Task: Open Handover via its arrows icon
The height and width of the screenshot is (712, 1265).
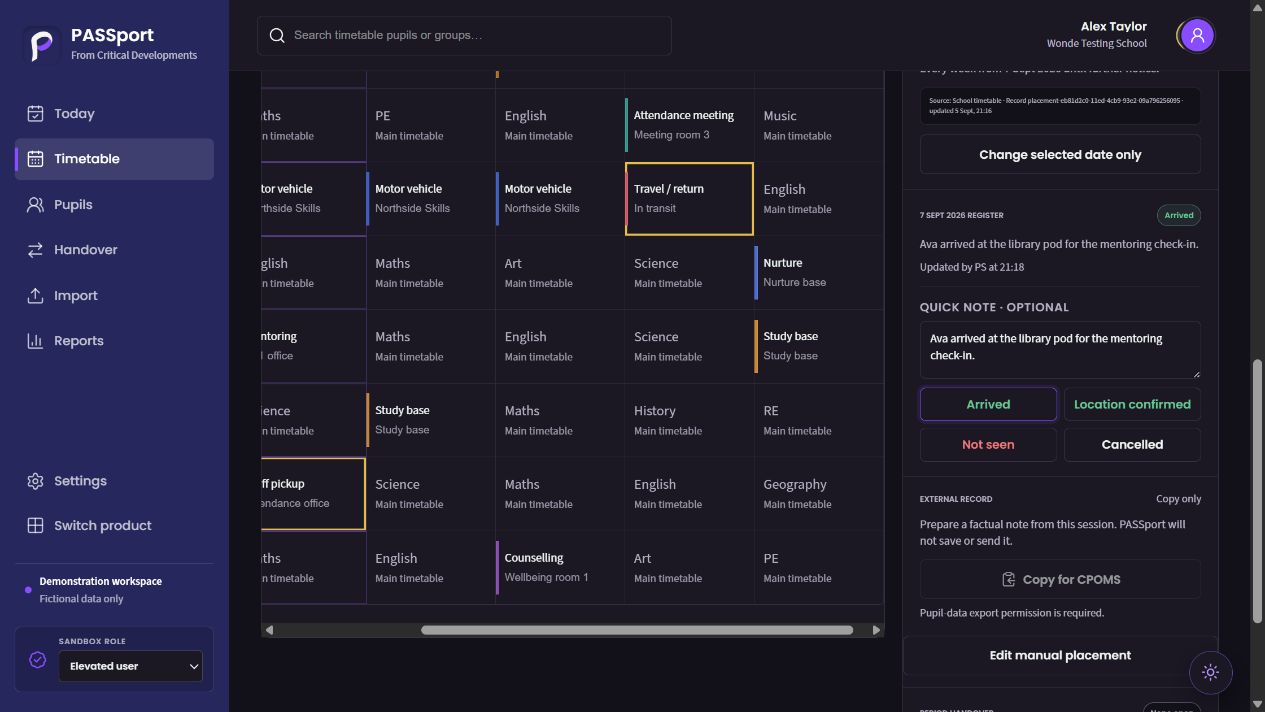Action: pyautogui.click(x=35, y=250)
